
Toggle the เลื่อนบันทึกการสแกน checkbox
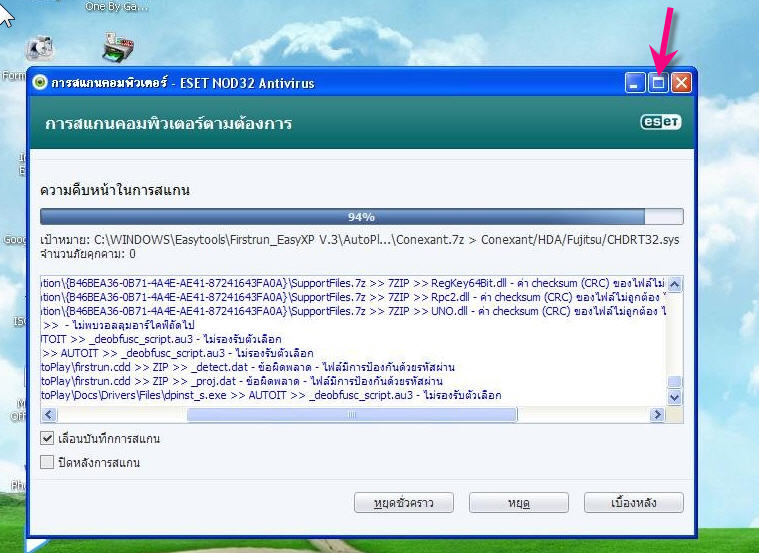(47, 438)
